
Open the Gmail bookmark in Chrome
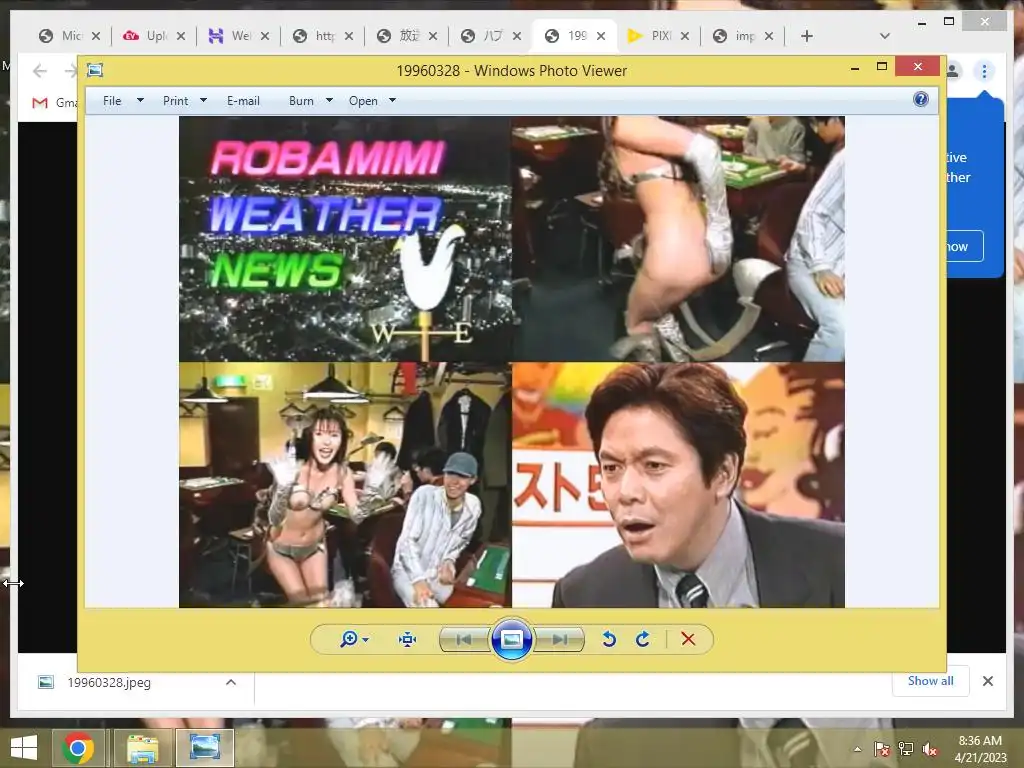click(x=54, y=103)
